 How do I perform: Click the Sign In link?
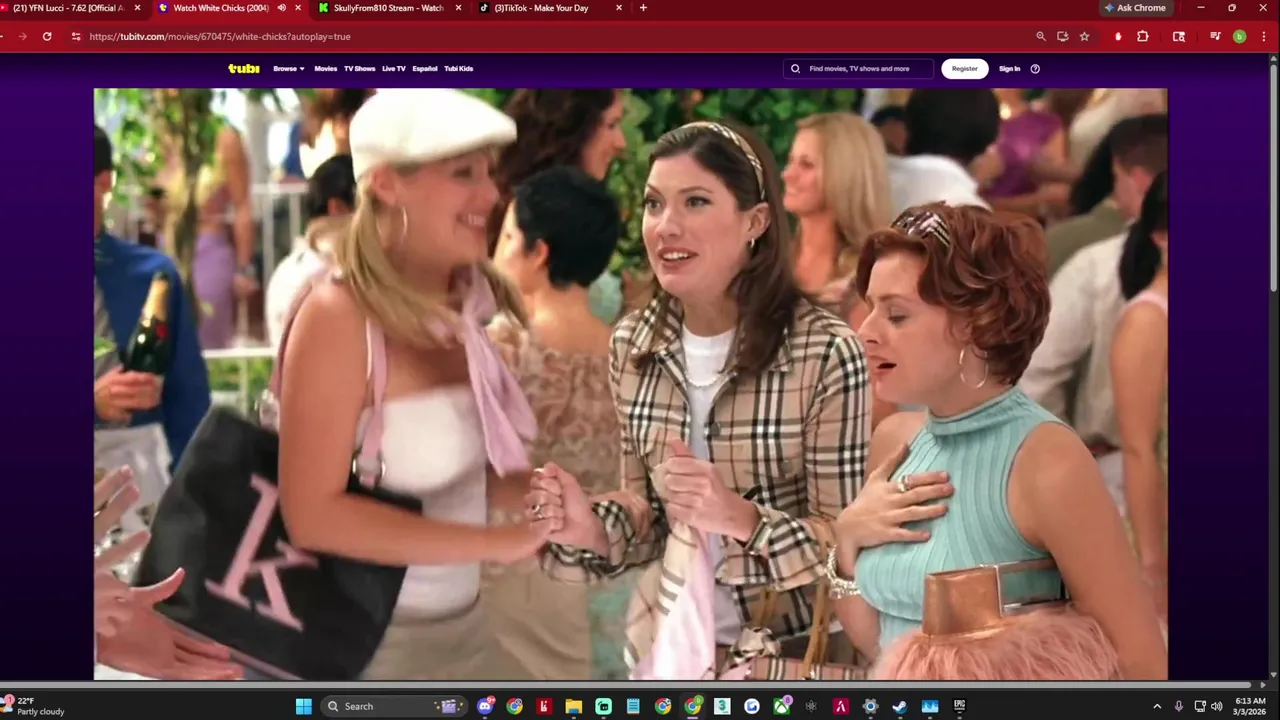(x=1010, y=69)
